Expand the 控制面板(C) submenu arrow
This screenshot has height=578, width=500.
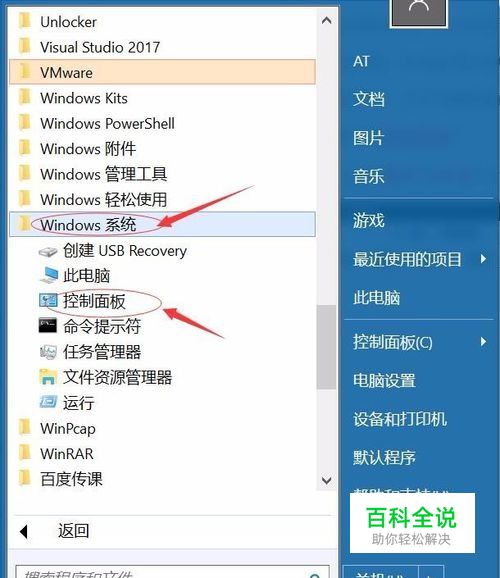(x=483, y=342)
